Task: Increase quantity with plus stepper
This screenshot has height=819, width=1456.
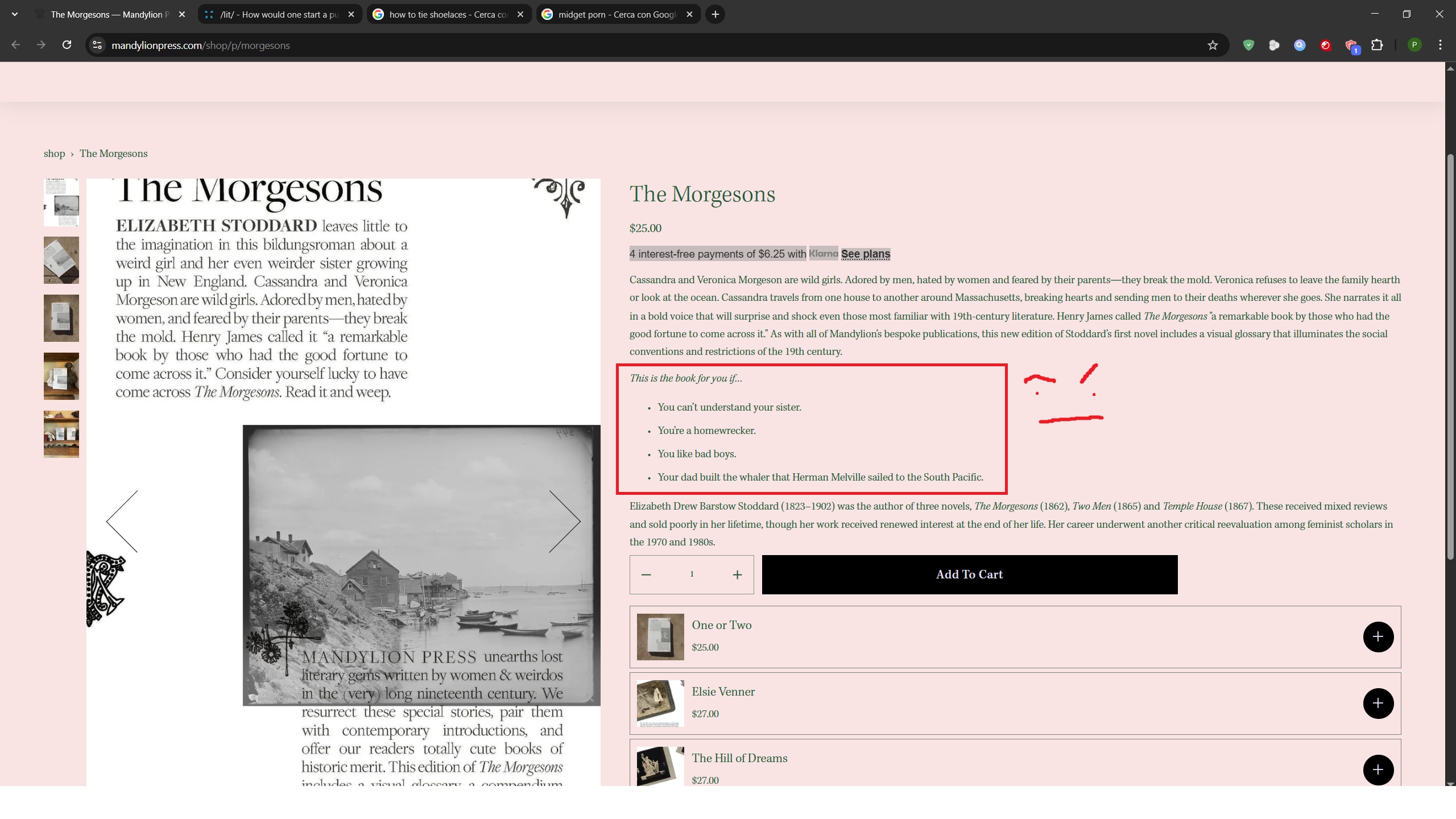Action: pyautogui.click(x=737, y=575)
